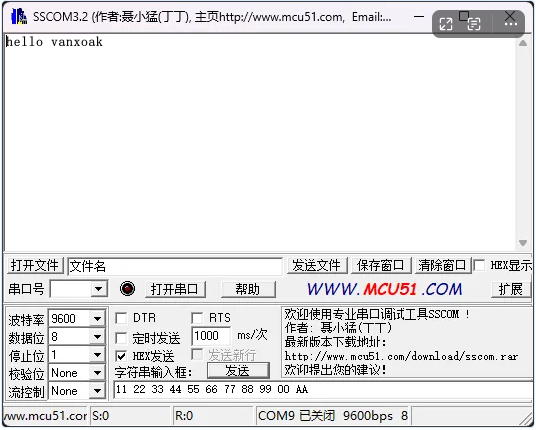Click the fullscreen expand overlay icon

pos(446,24)
